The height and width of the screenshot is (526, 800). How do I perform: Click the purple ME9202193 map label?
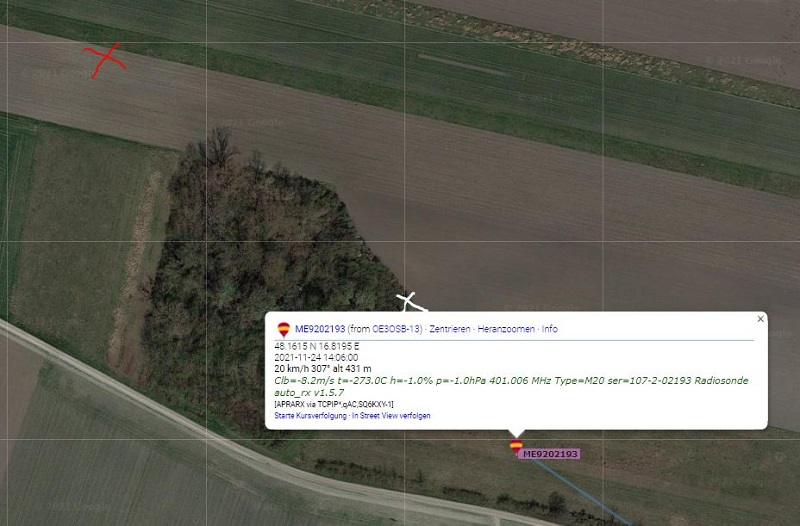tap(551, 454)
